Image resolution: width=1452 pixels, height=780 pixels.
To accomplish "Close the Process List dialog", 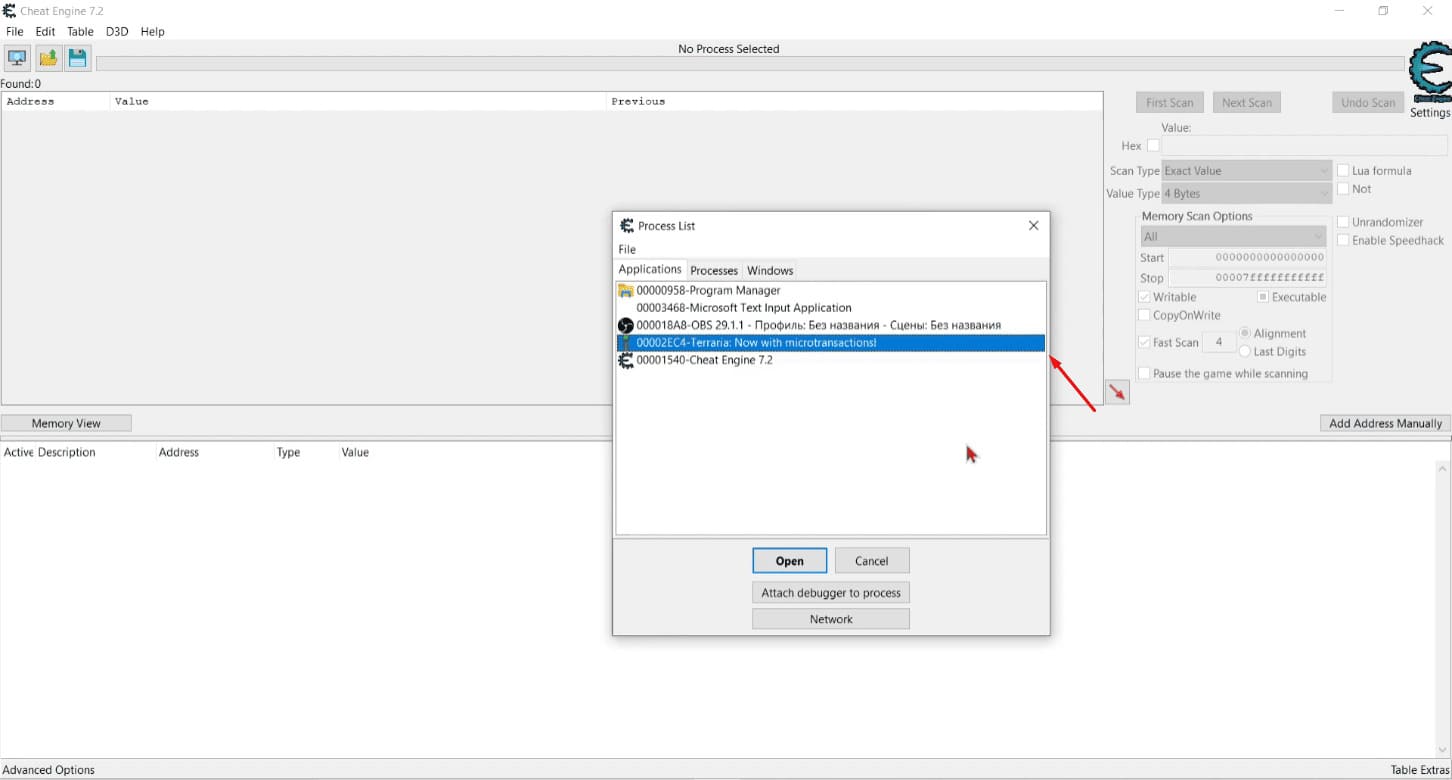I will 1034,226.
